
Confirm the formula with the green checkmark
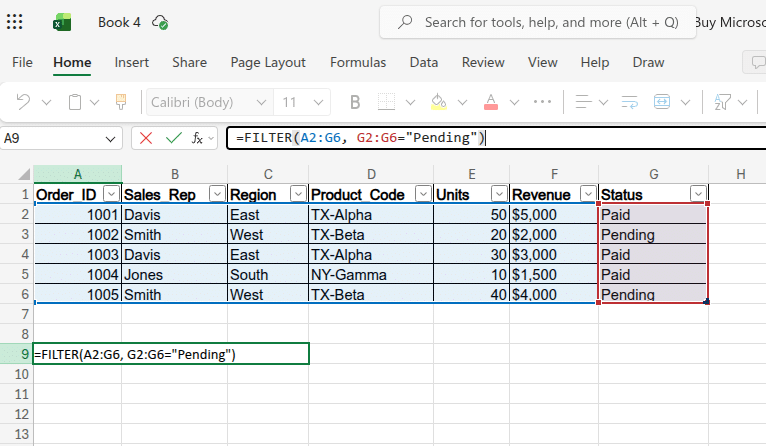pyautogui.click(x=174, y=138)
